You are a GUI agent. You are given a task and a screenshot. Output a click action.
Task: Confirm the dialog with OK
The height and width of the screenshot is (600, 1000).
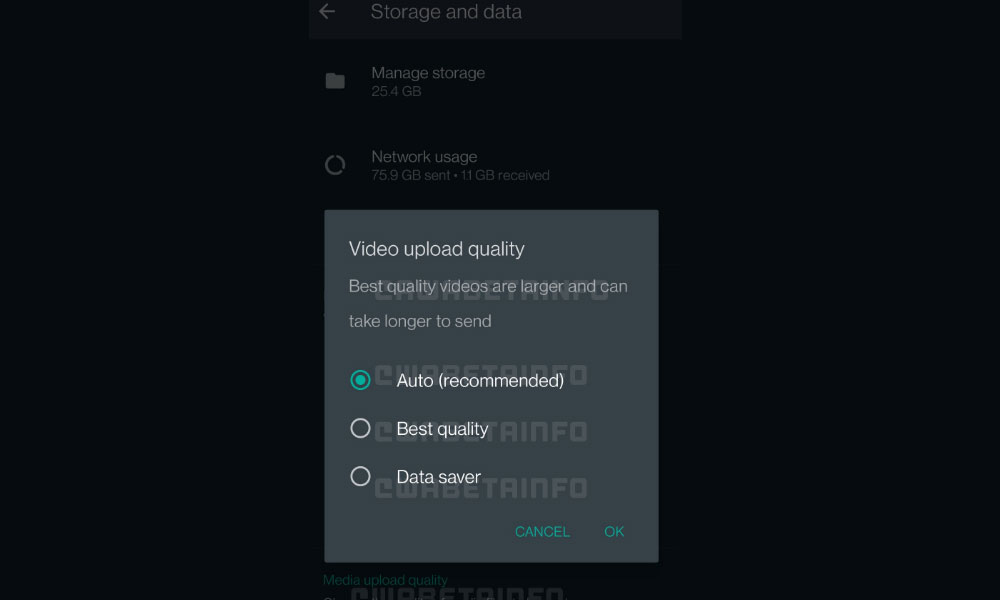point(614,531)
